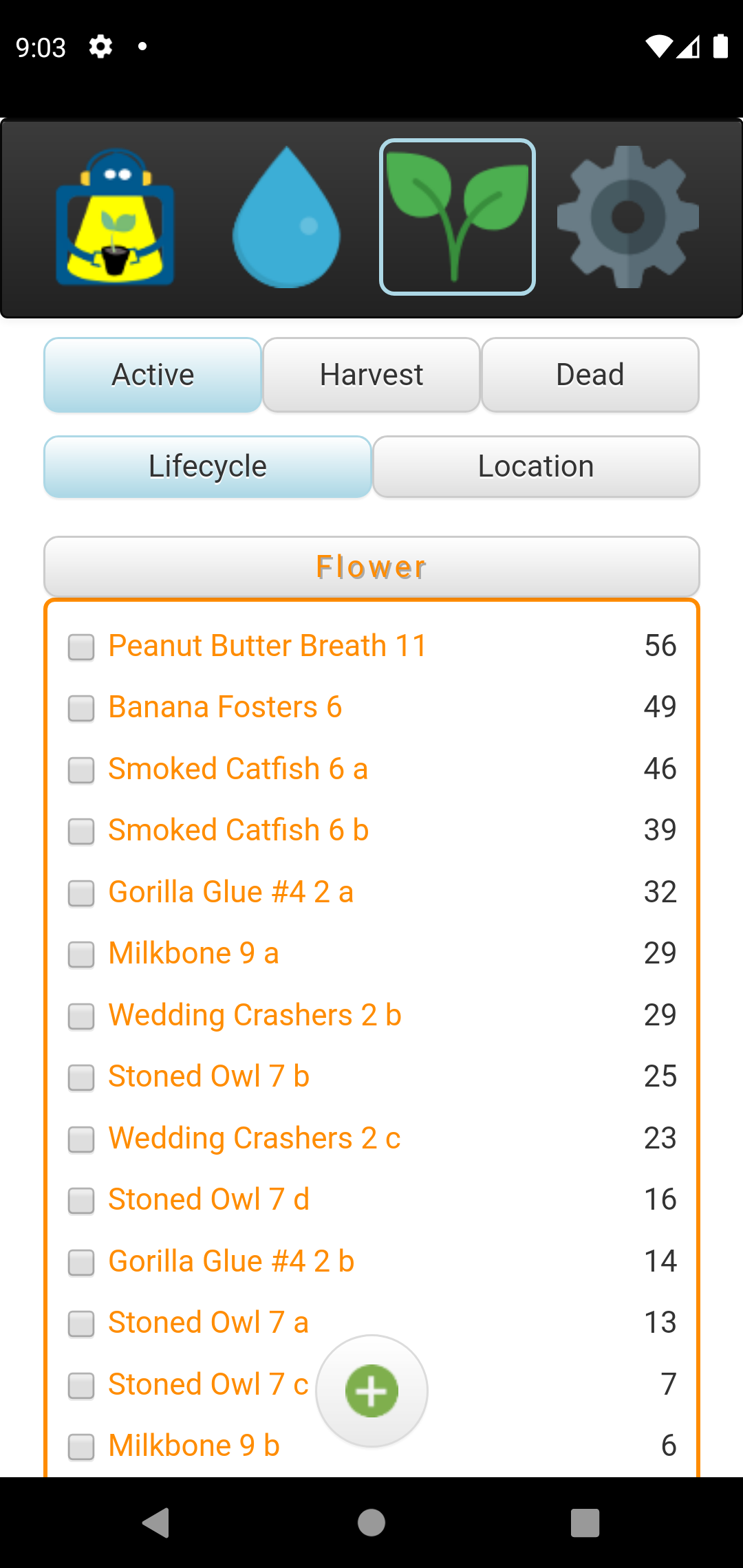Screen dimensions: 743x1568
Task: Group plants by Lifecycle
Action: [208, 466]
